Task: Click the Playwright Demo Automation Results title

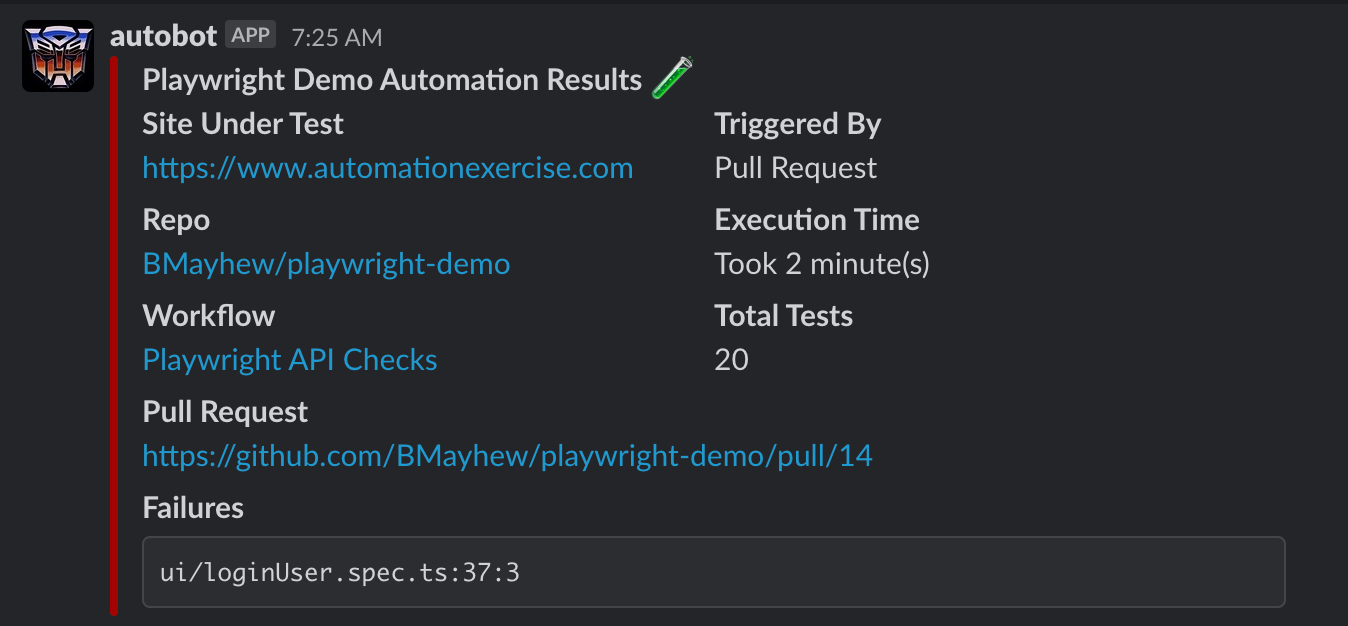Action: [x=392, y=80]
